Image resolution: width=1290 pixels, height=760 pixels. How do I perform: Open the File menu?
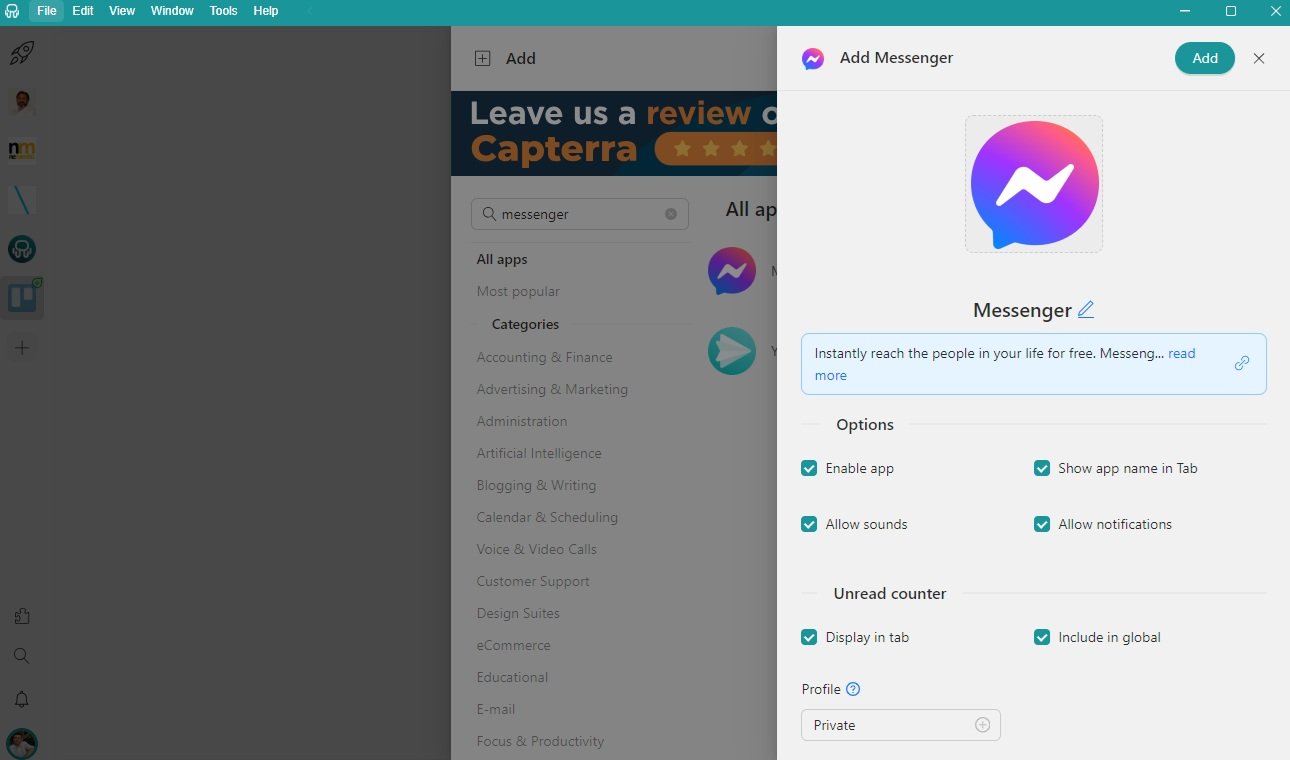coord(46,11)
